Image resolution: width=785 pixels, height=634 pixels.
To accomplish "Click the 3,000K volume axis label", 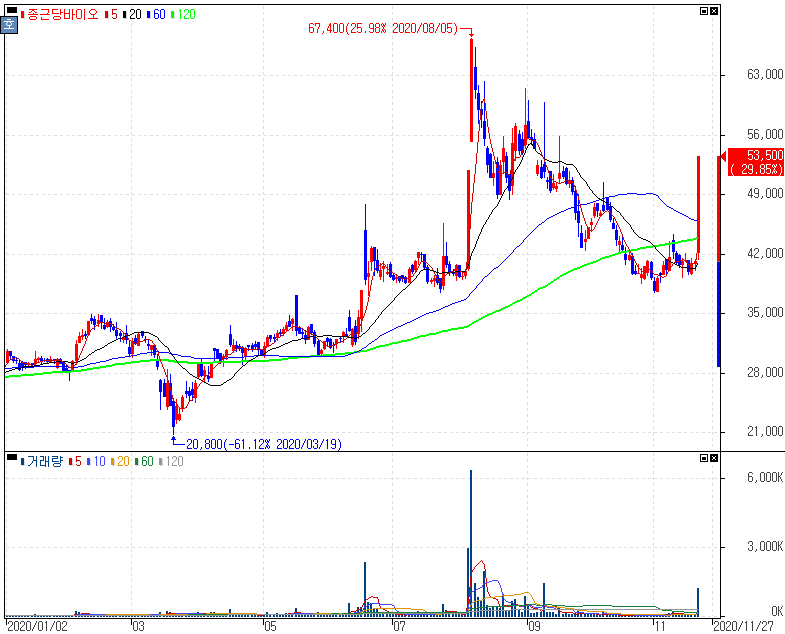I will (765, 546).
